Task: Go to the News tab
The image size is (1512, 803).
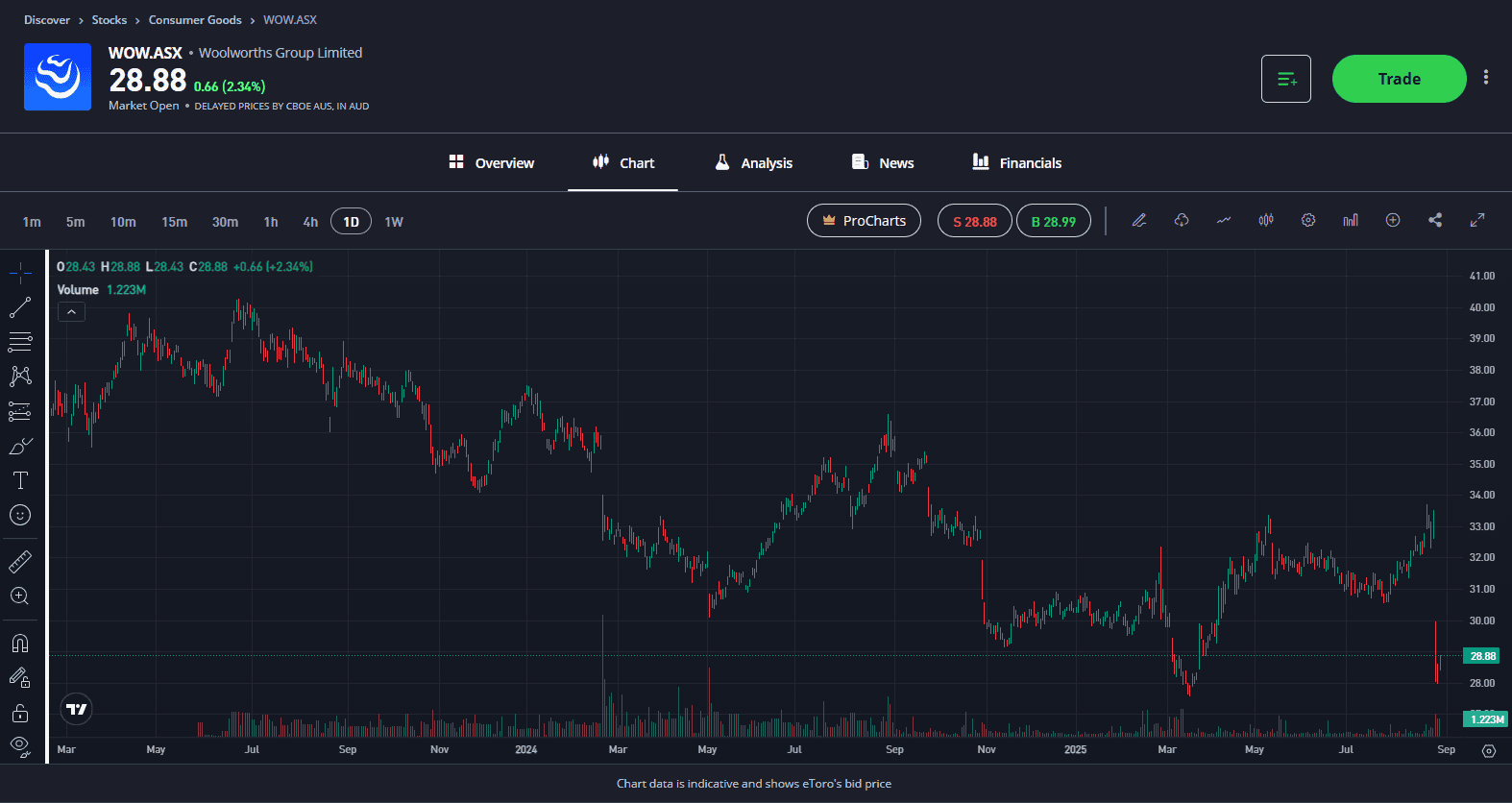Action: pyautogui.click(x=883, y=162)
